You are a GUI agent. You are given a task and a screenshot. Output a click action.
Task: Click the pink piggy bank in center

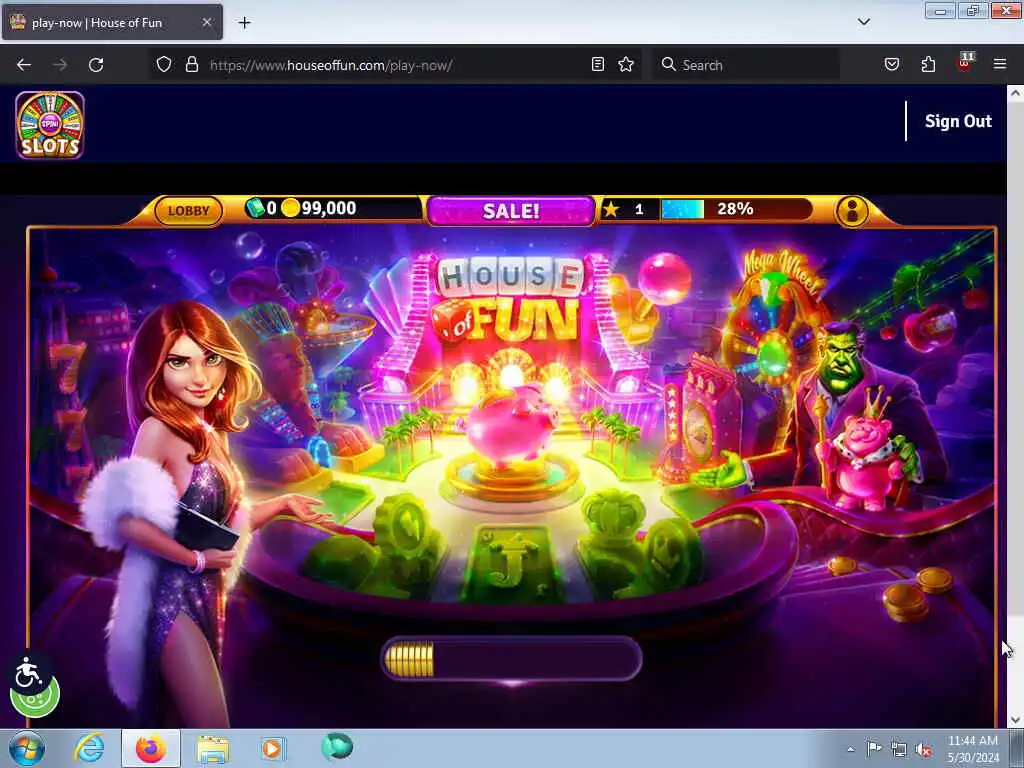click(x=511, y=424)
